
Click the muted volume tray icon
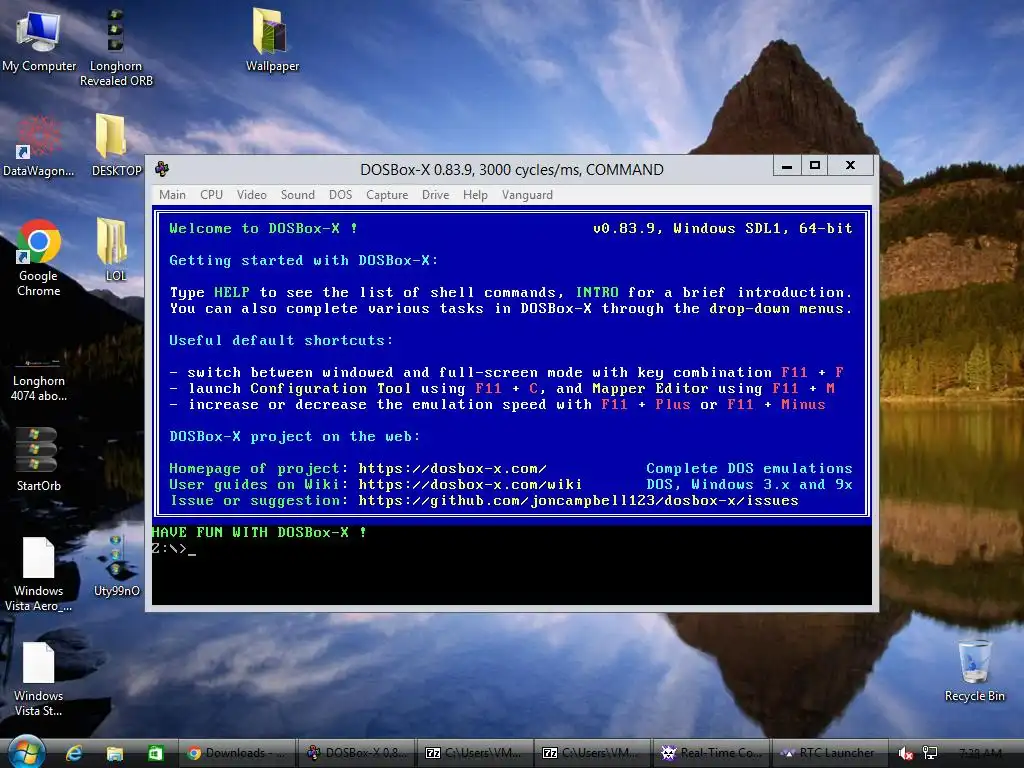[905, 754]
